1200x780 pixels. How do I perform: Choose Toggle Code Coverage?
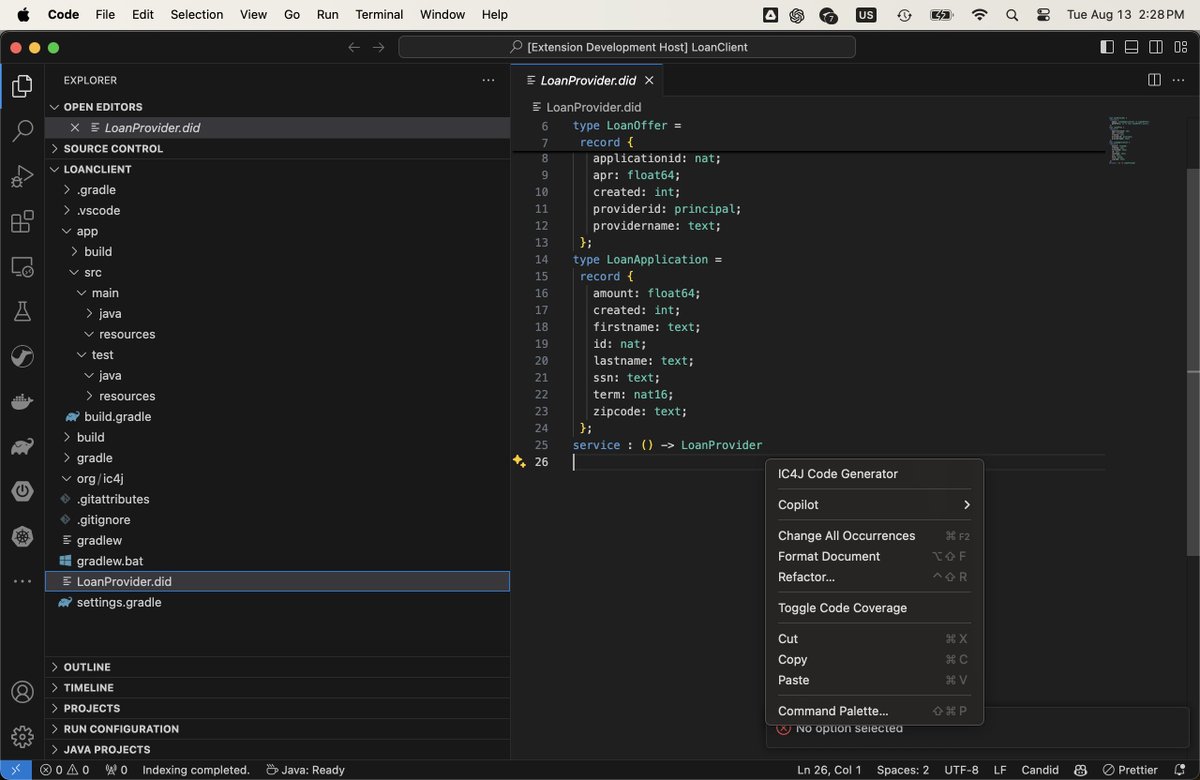coord(874,608)
